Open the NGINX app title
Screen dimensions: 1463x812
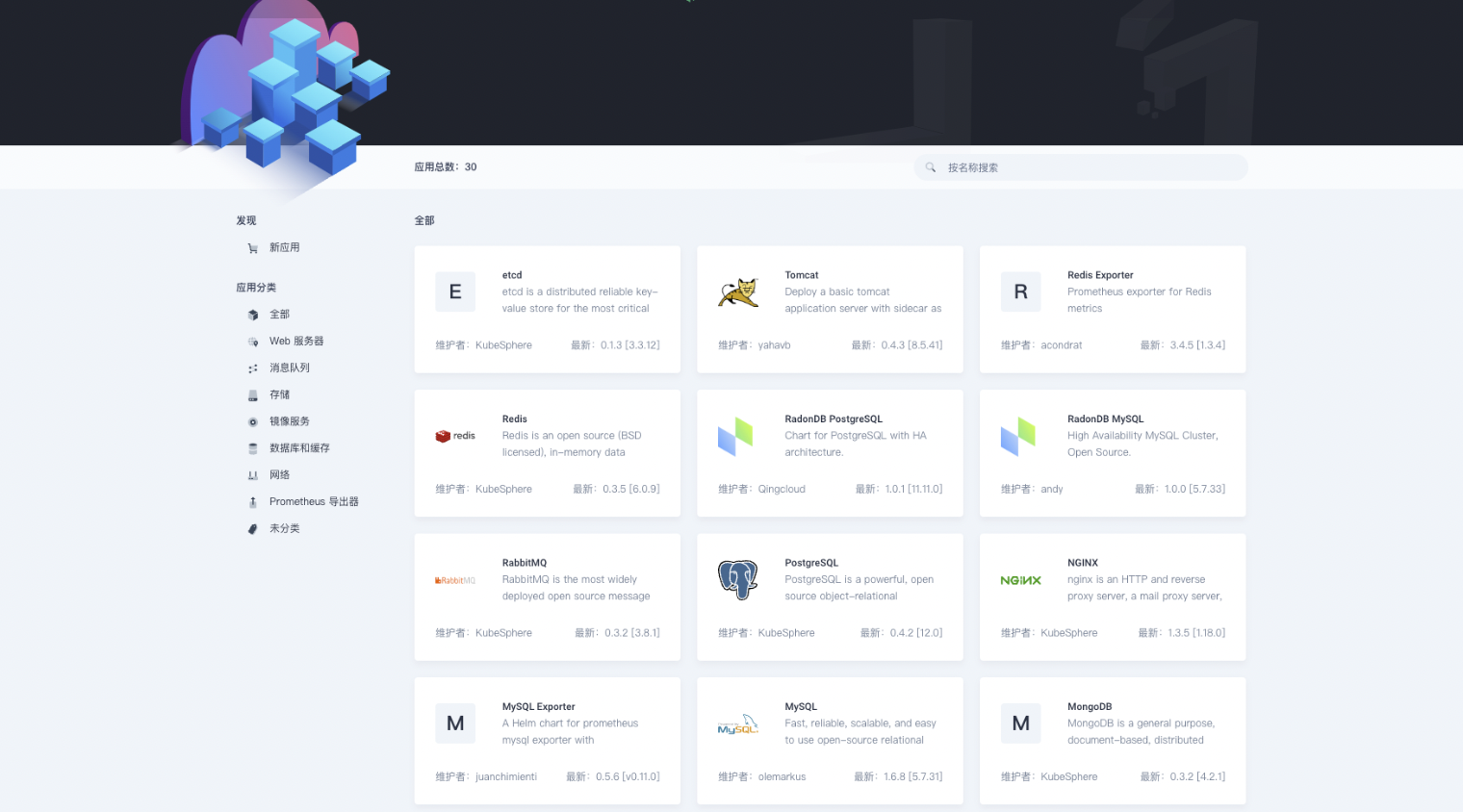coord(1083,563)
